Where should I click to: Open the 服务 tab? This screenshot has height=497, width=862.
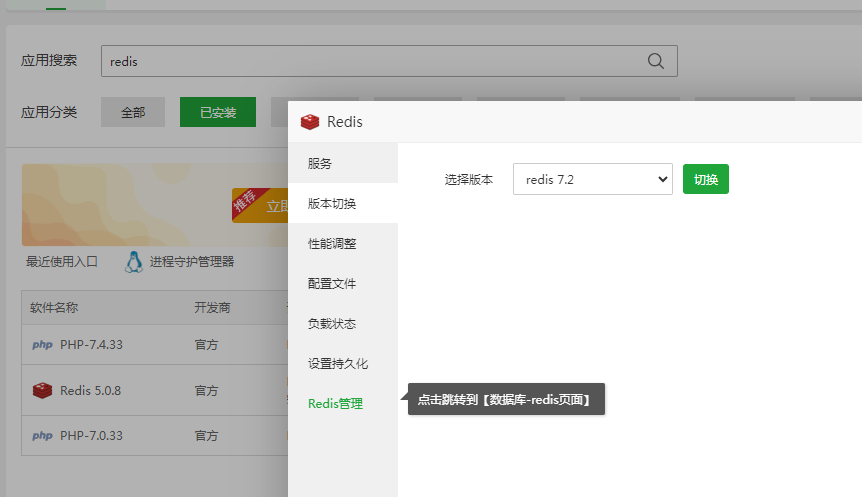(x=343, y=163)
